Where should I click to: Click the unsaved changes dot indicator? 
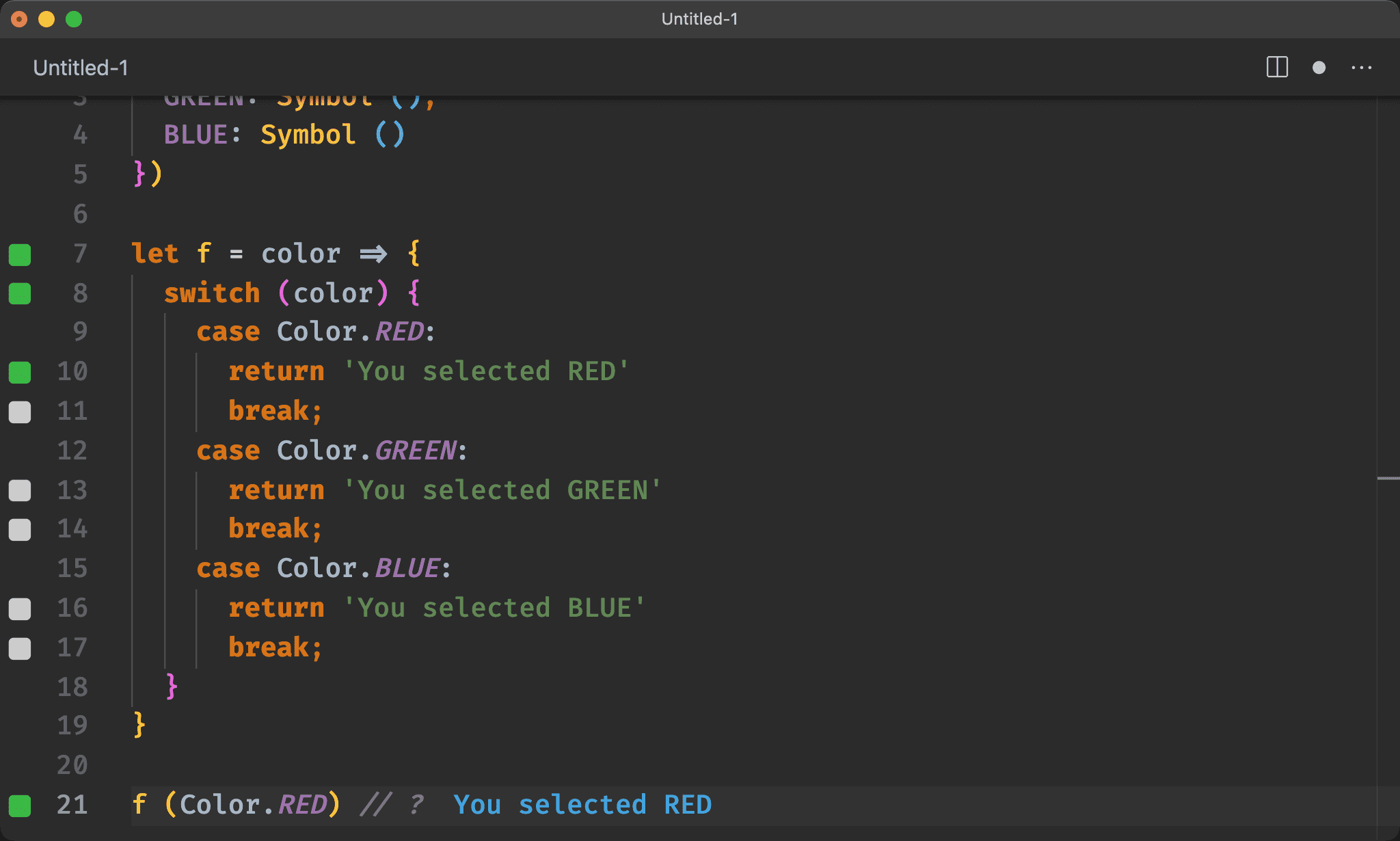click(1319, 68)
